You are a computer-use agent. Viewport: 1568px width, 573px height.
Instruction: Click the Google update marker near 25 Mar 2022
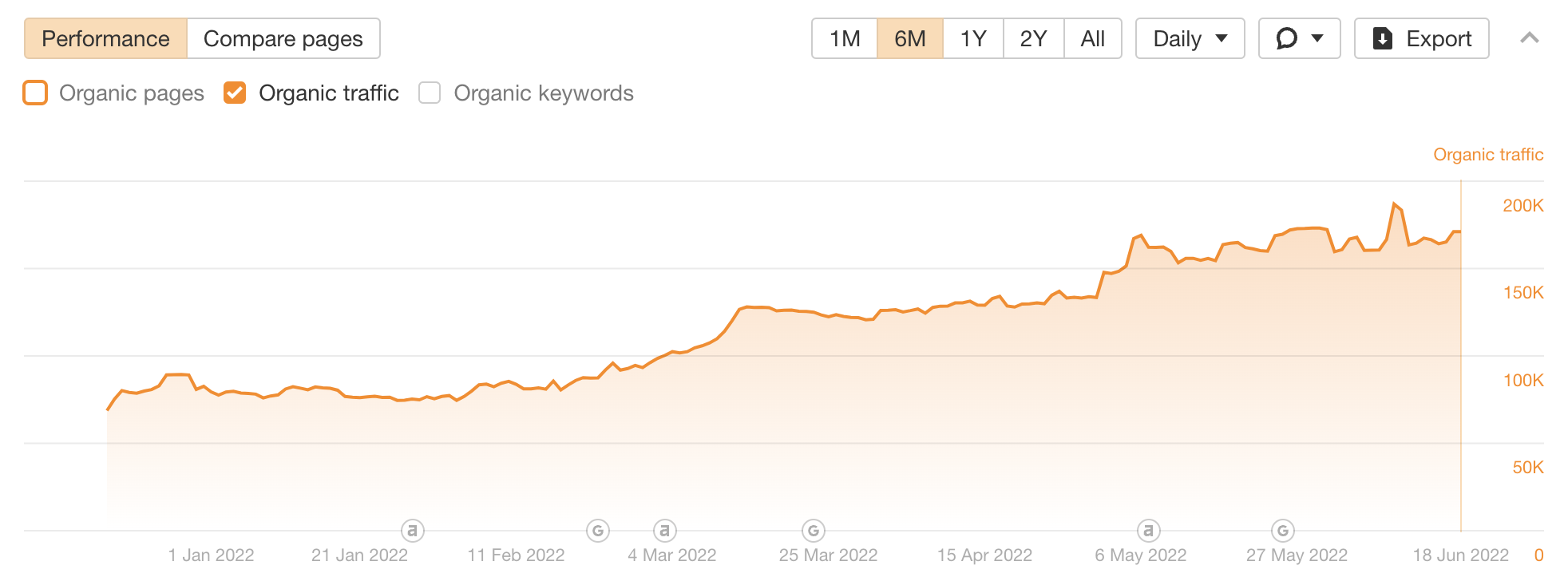tap(813, 530)
